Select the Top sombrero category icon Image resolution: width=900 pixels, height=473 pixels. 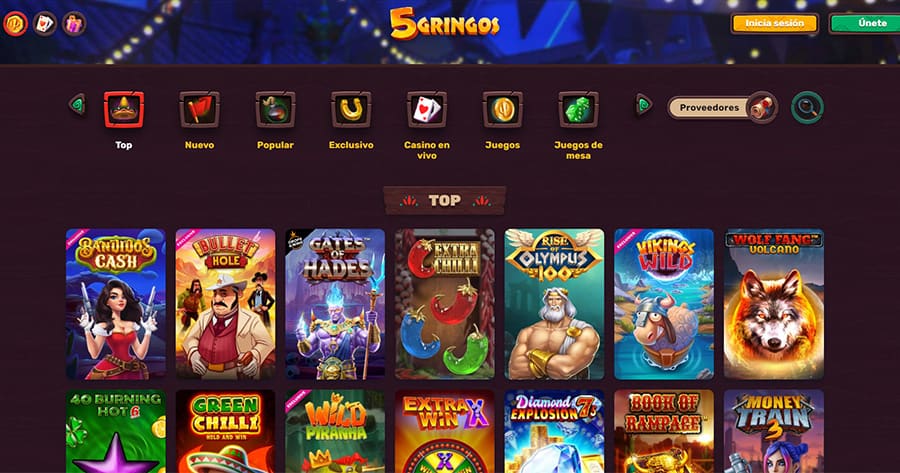[123, 109]
